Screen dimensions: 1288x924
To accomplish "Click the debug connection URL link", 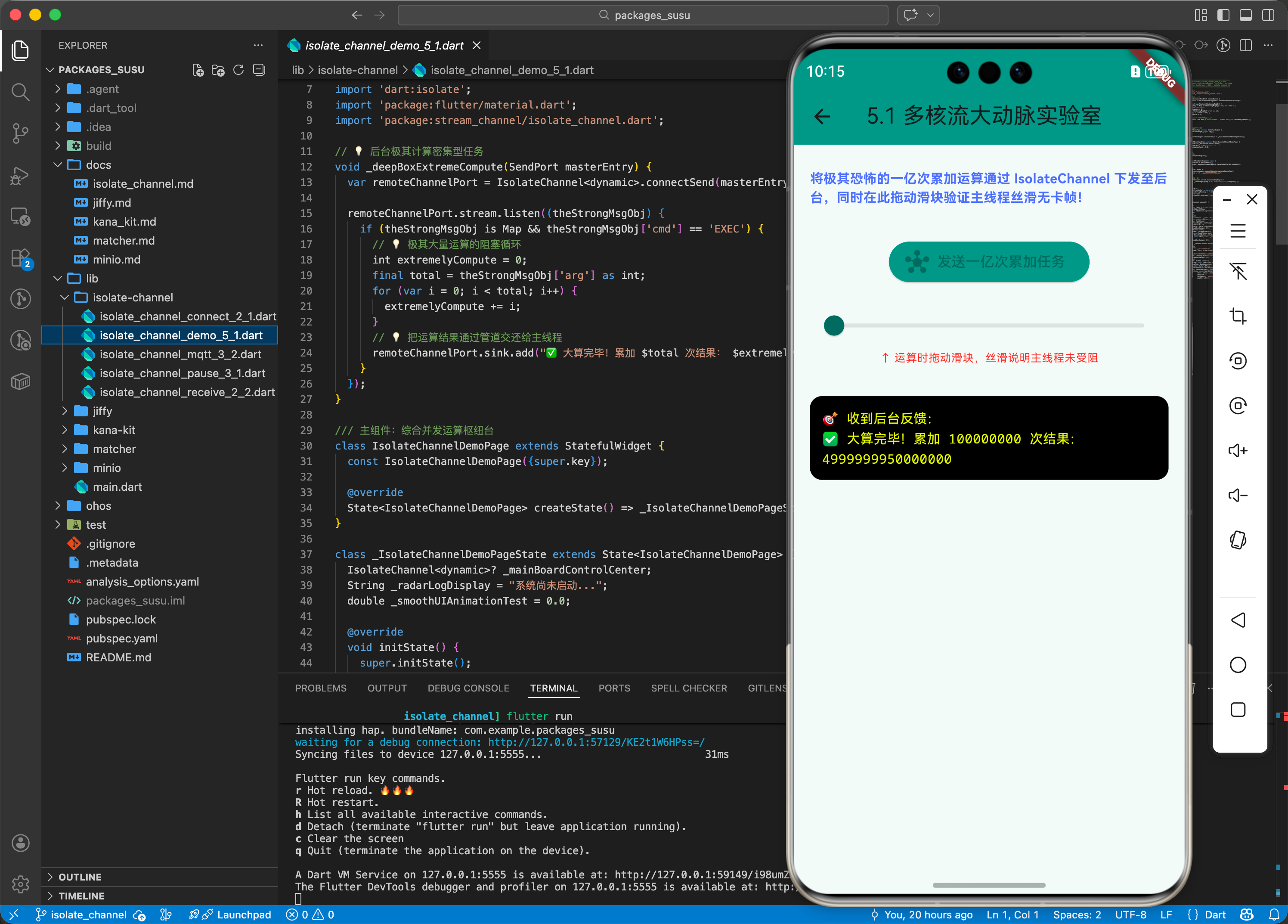I will [596, 742].
